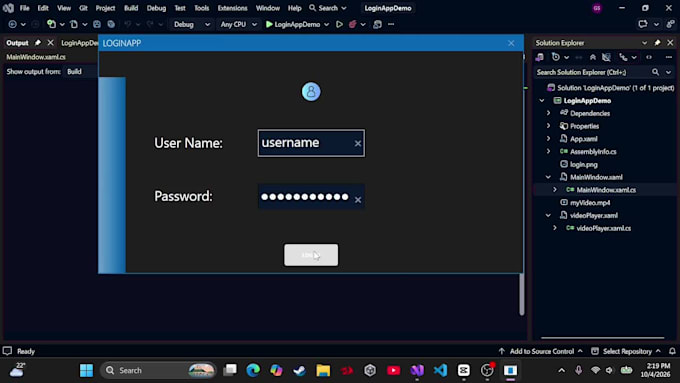Toggle Preview Selected Items code icon
Image resolution: width=680 pixels, height=383 pixels.
(x=649, y=57)
